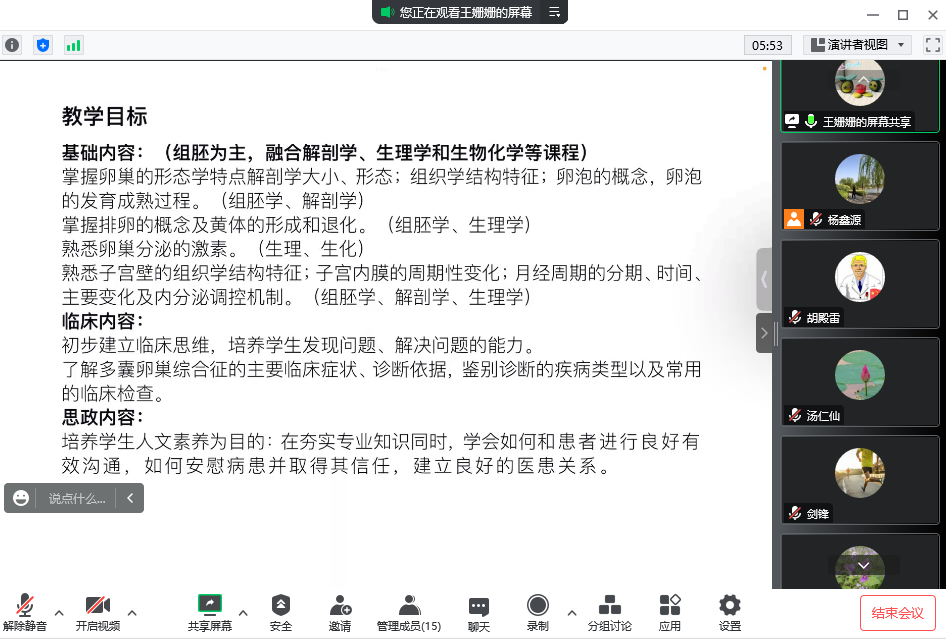
Task: Collapse the quick chat bar arrow
Action: 130,498
